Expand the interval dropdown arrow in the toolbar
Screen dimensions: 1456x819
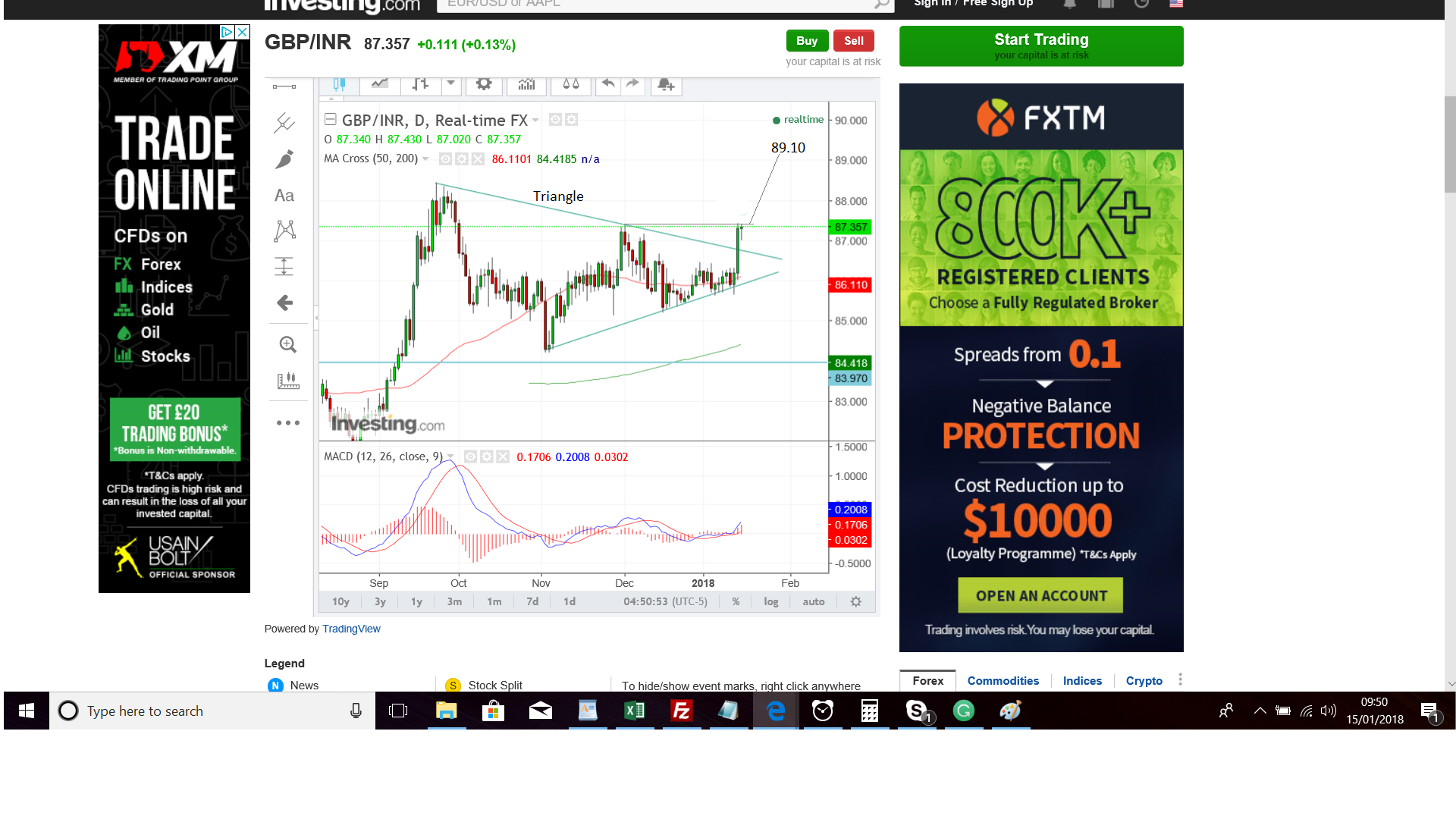(450, 83)
